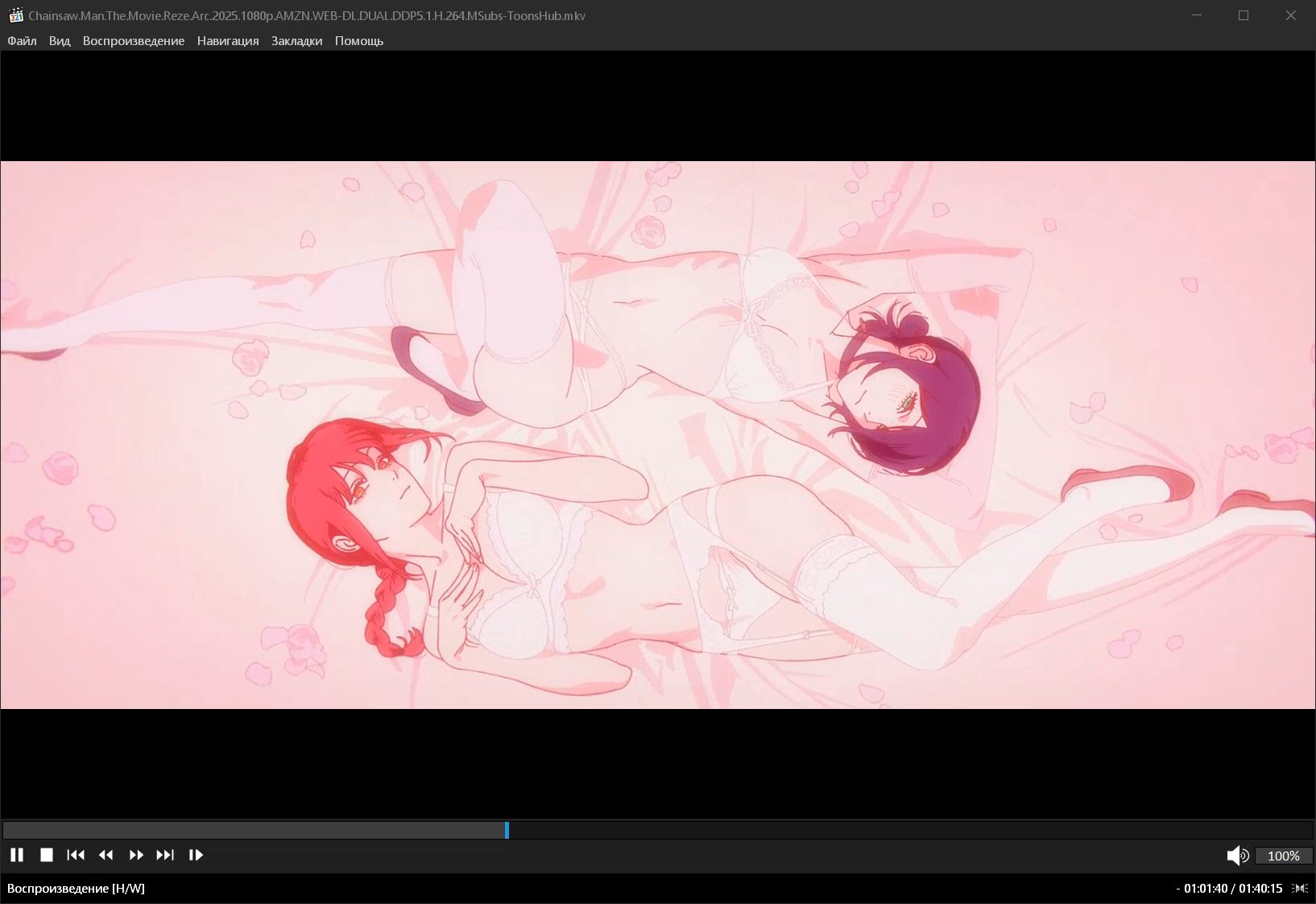This screenshot has width=1316, height=904.
Task: Seek to a later point on the timeline
Action: pos(910,830)
